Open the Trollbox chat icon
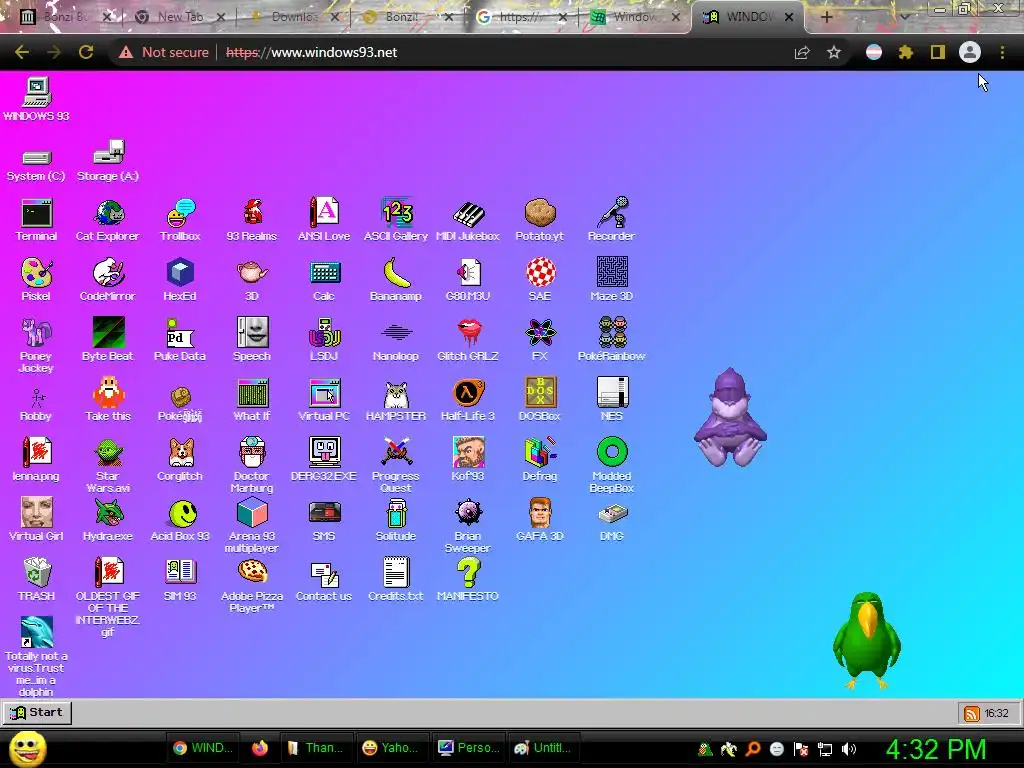 point(180,219)
